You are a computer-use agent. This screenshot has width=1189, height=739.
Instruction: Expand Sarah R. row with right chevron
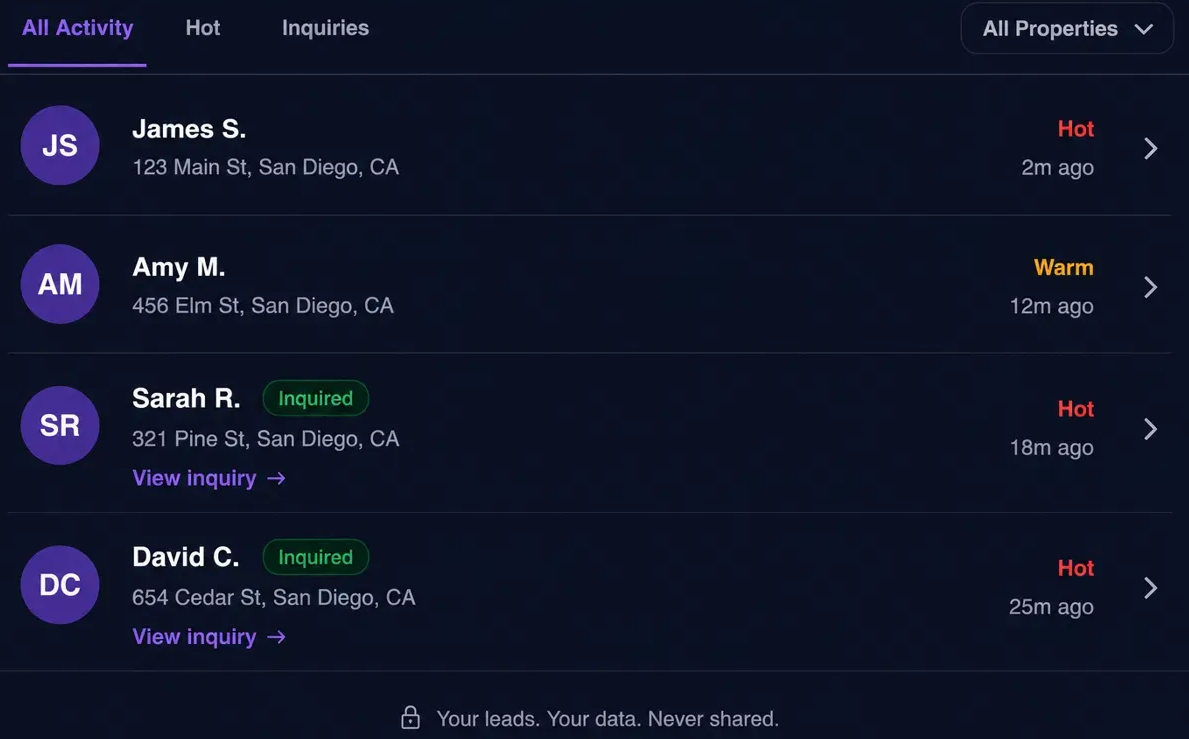click(x=1150, y=429)
